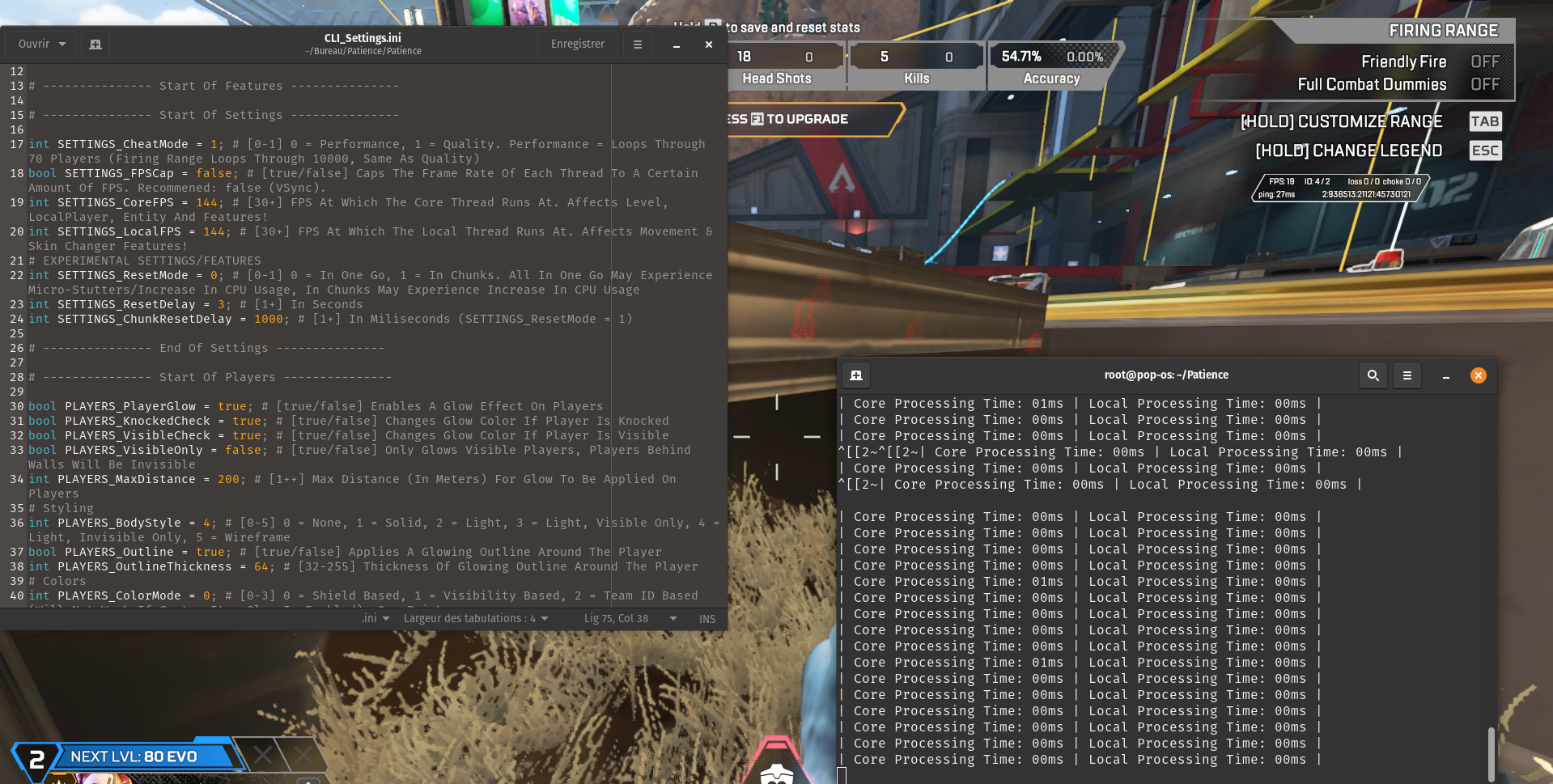
Task: Open the terminal search icon
Action: (1373, 375)
